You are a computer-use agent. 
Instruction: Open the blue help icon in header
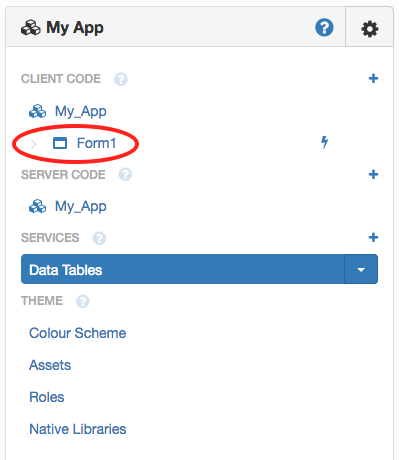coord(324,28)
